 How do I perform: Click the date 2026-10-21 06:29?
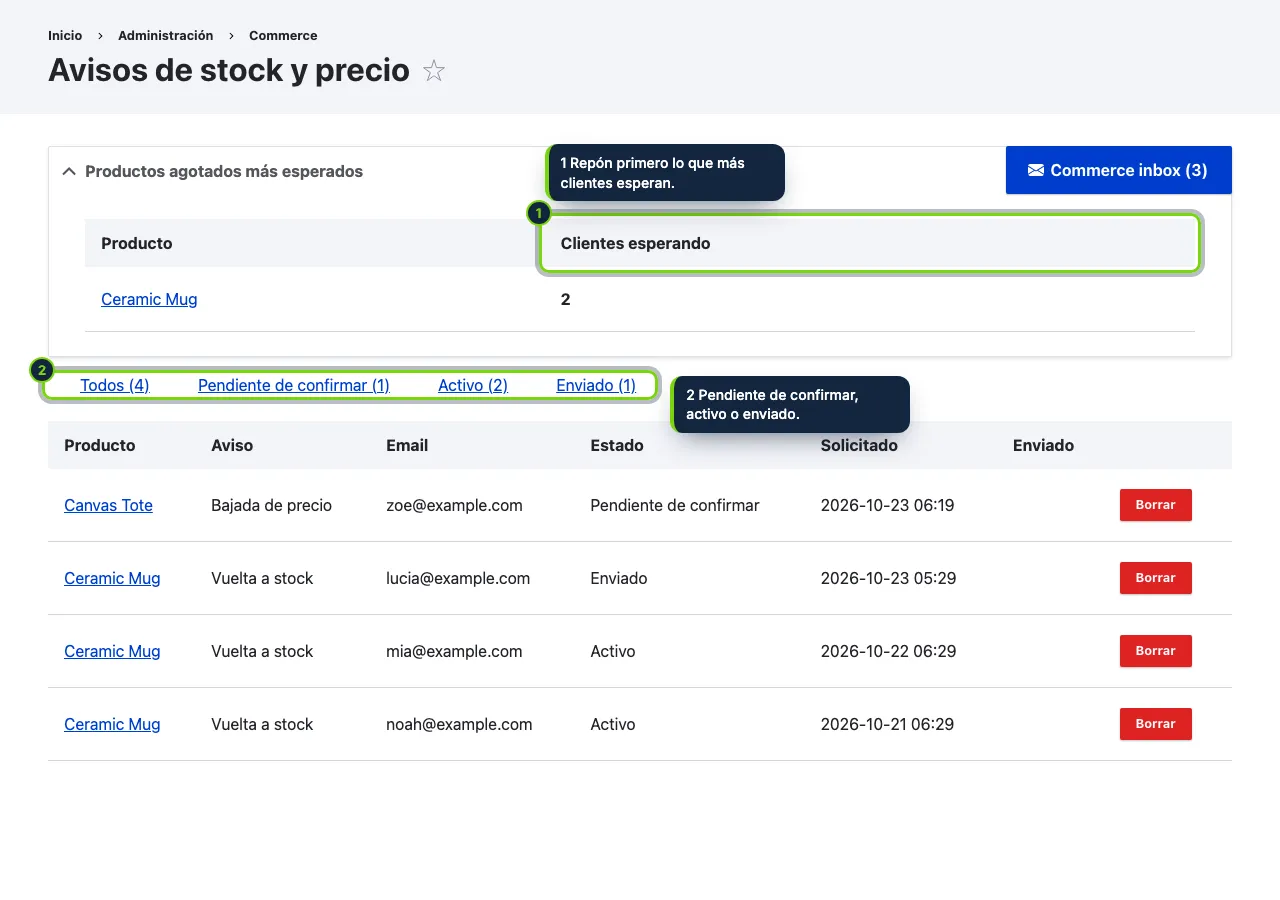tap(887, 724)
